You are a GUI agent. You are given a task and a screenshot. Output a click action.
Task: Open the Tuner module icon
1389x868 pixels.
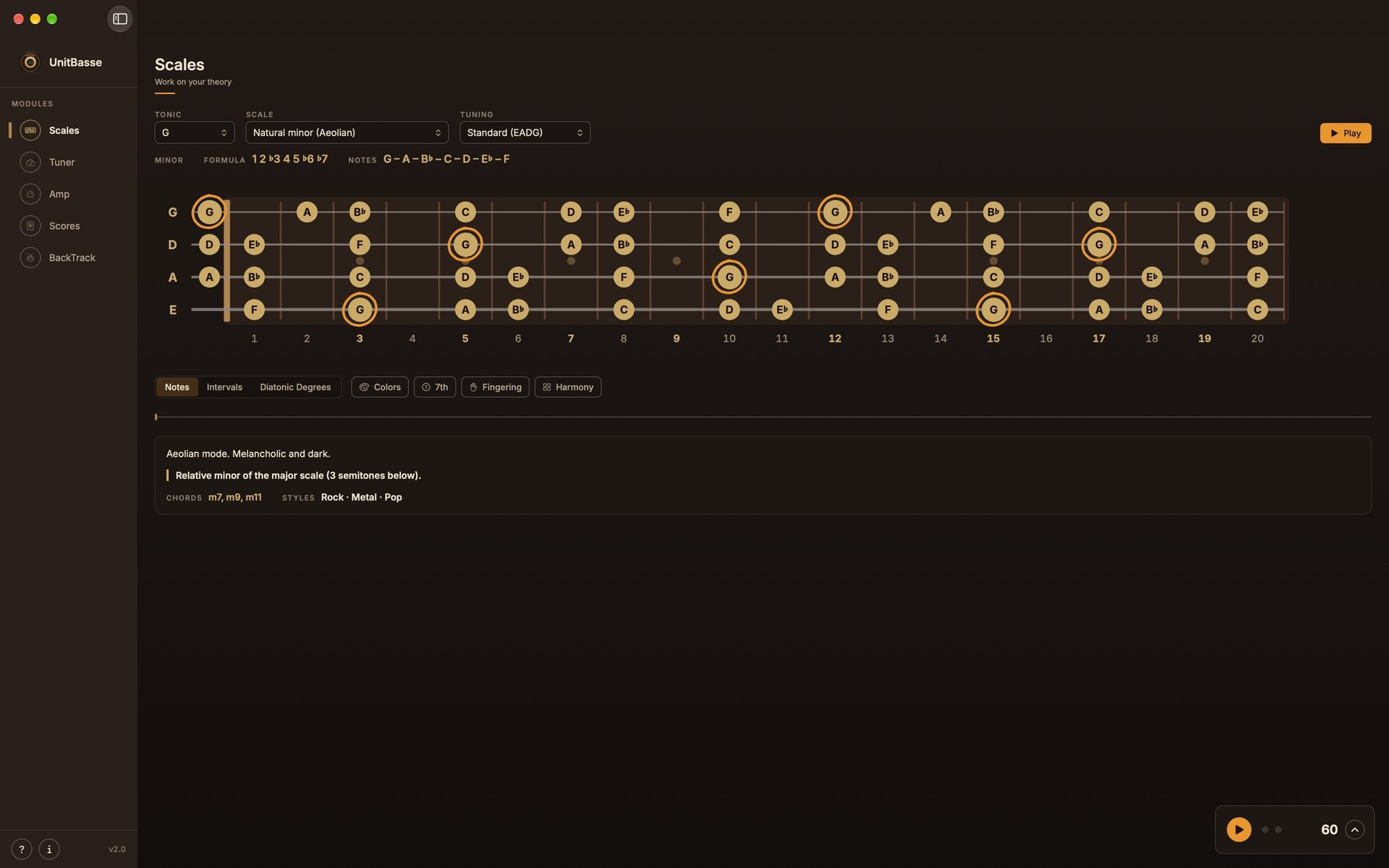pyautogui.click(x=30, y=162)
